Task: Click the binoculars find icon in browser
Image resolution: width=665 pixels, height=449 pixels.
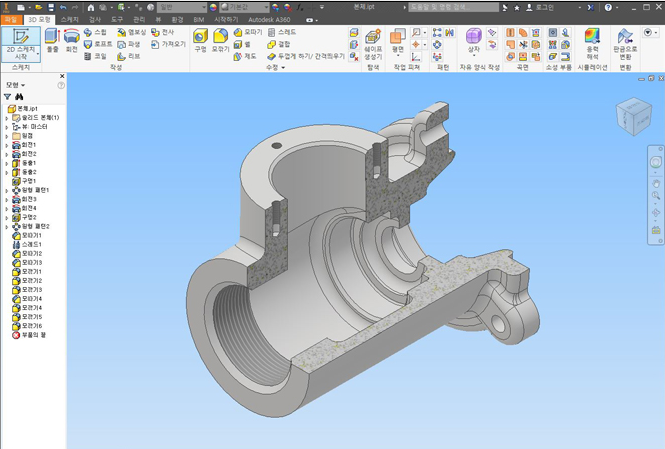Action: click(19, 97)
